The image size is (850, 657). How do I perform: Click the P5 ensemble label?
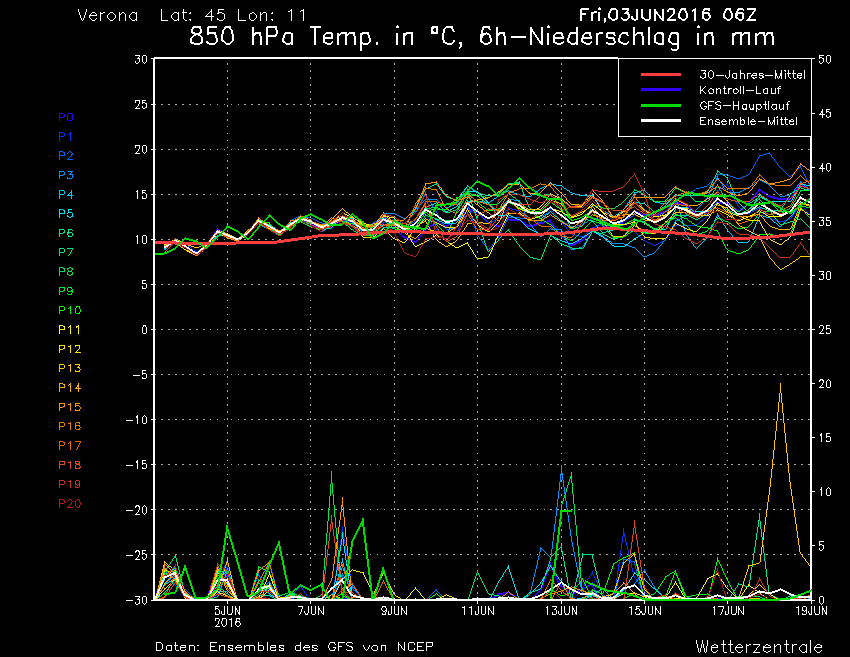[x=66, y=214]
